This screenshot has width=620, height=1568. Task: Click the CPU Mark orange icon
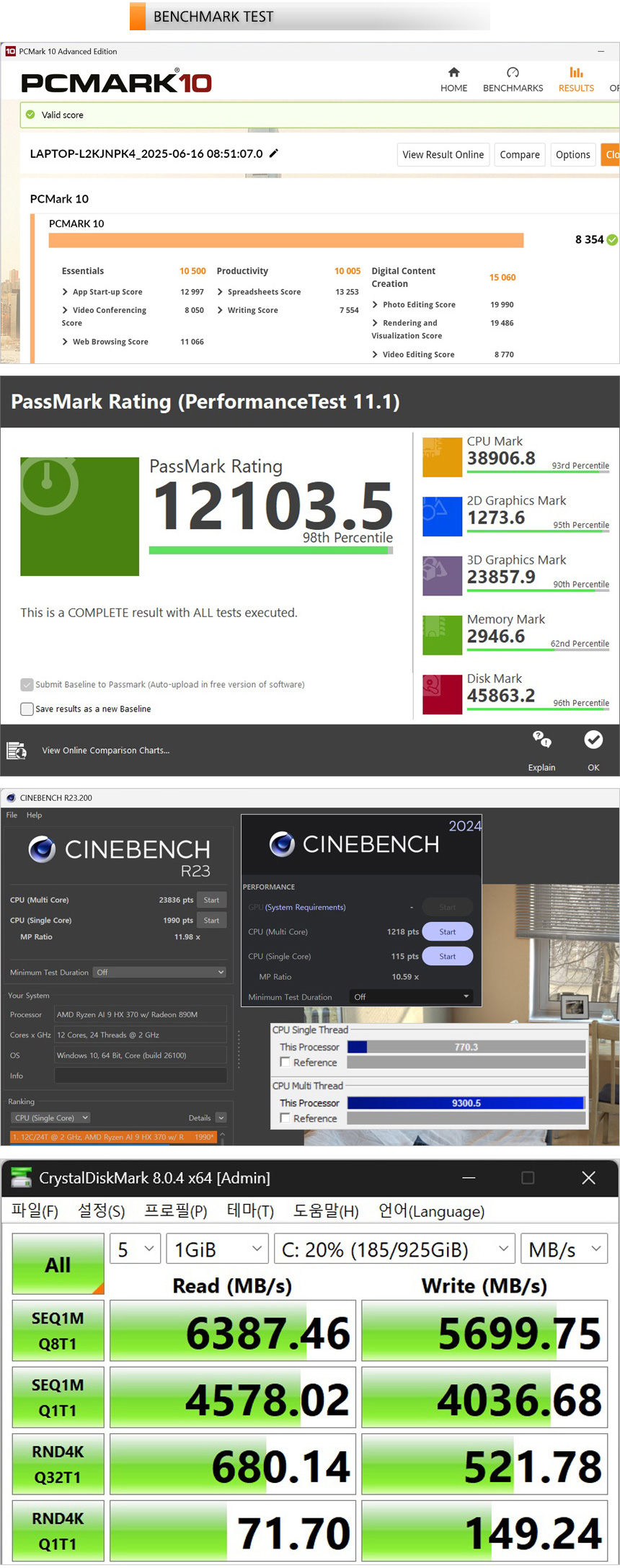[442, 457]
